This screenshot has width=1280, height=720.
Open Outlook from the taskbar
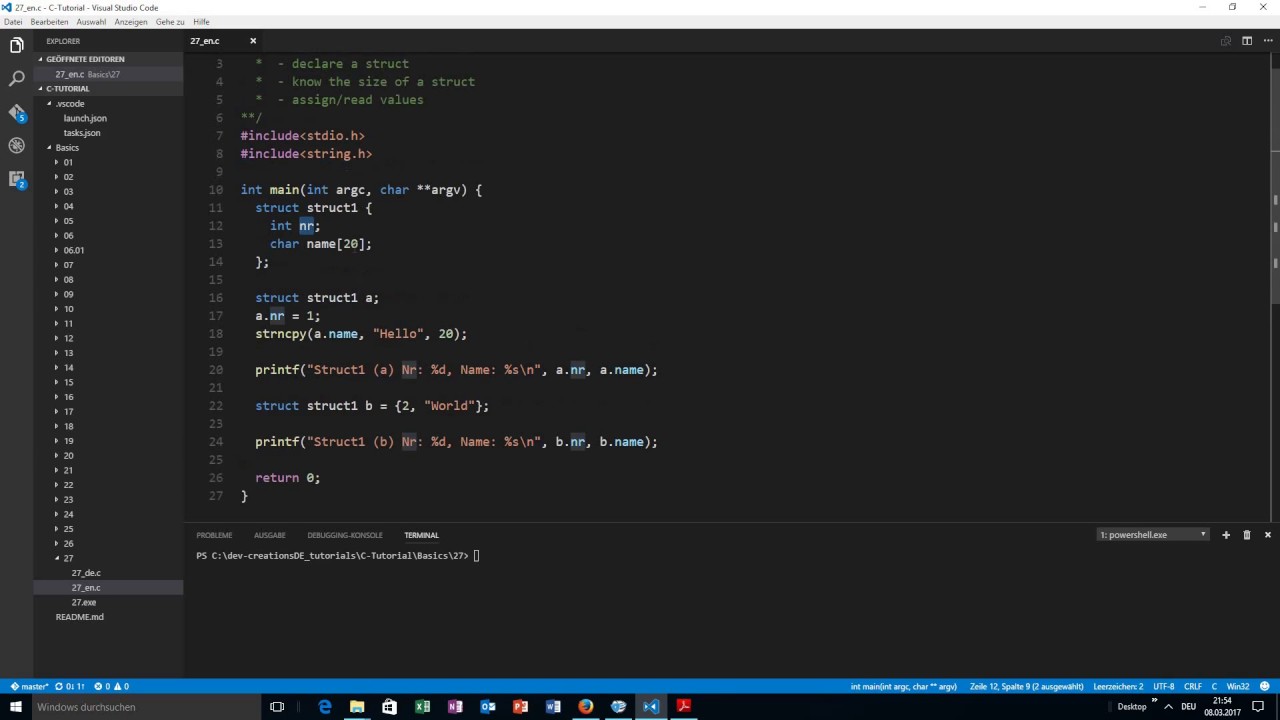click(x=488, y=706)
